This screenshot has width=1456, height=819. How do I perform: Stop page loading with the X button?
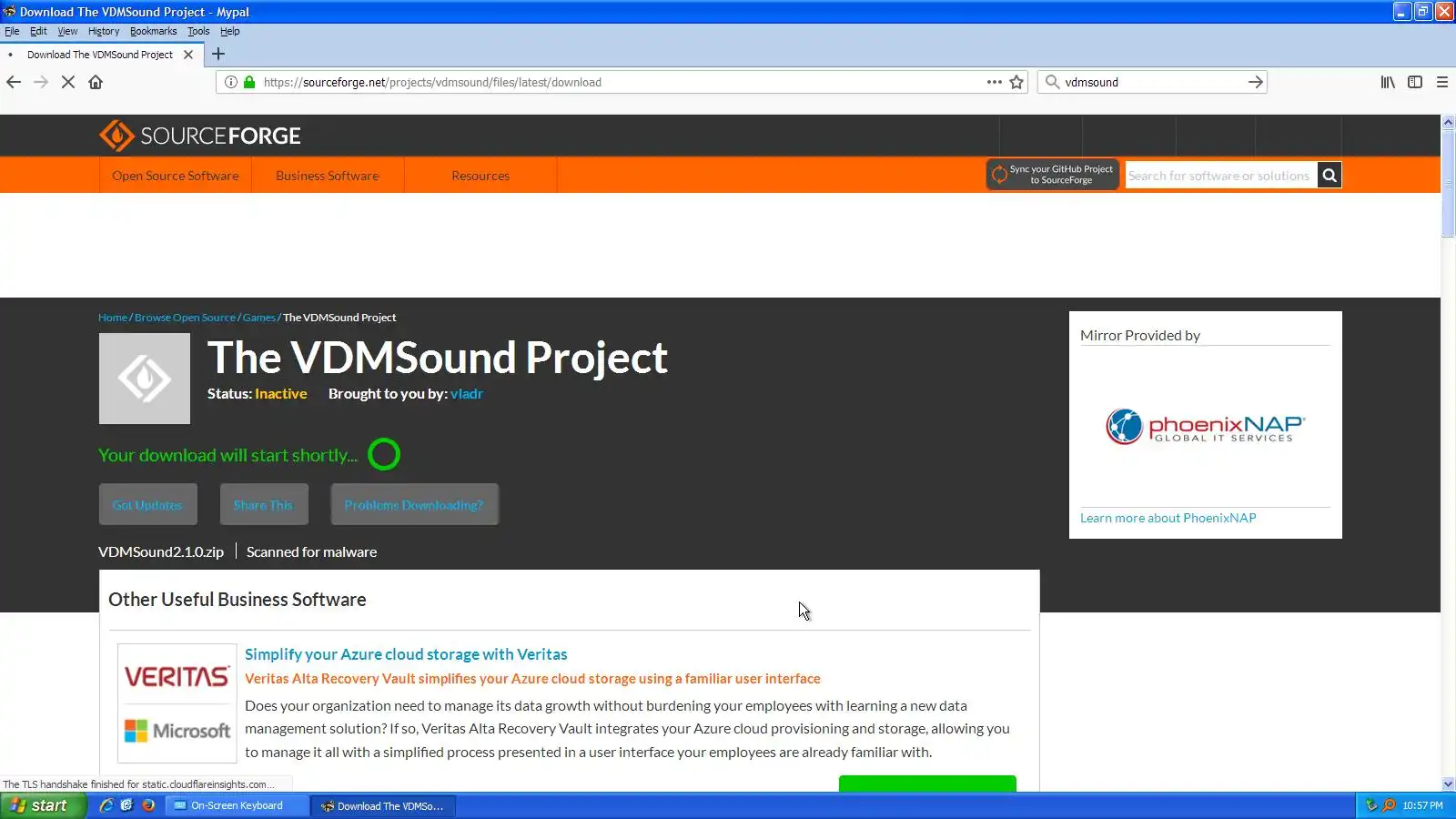pyautogui.click(x=68, y=82)
